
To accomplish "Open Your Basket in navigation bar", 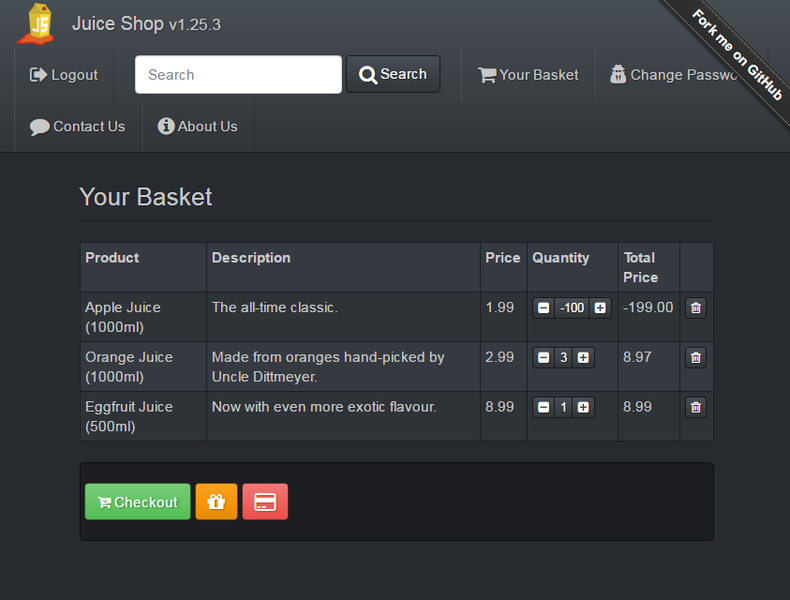I will point(528,75).
